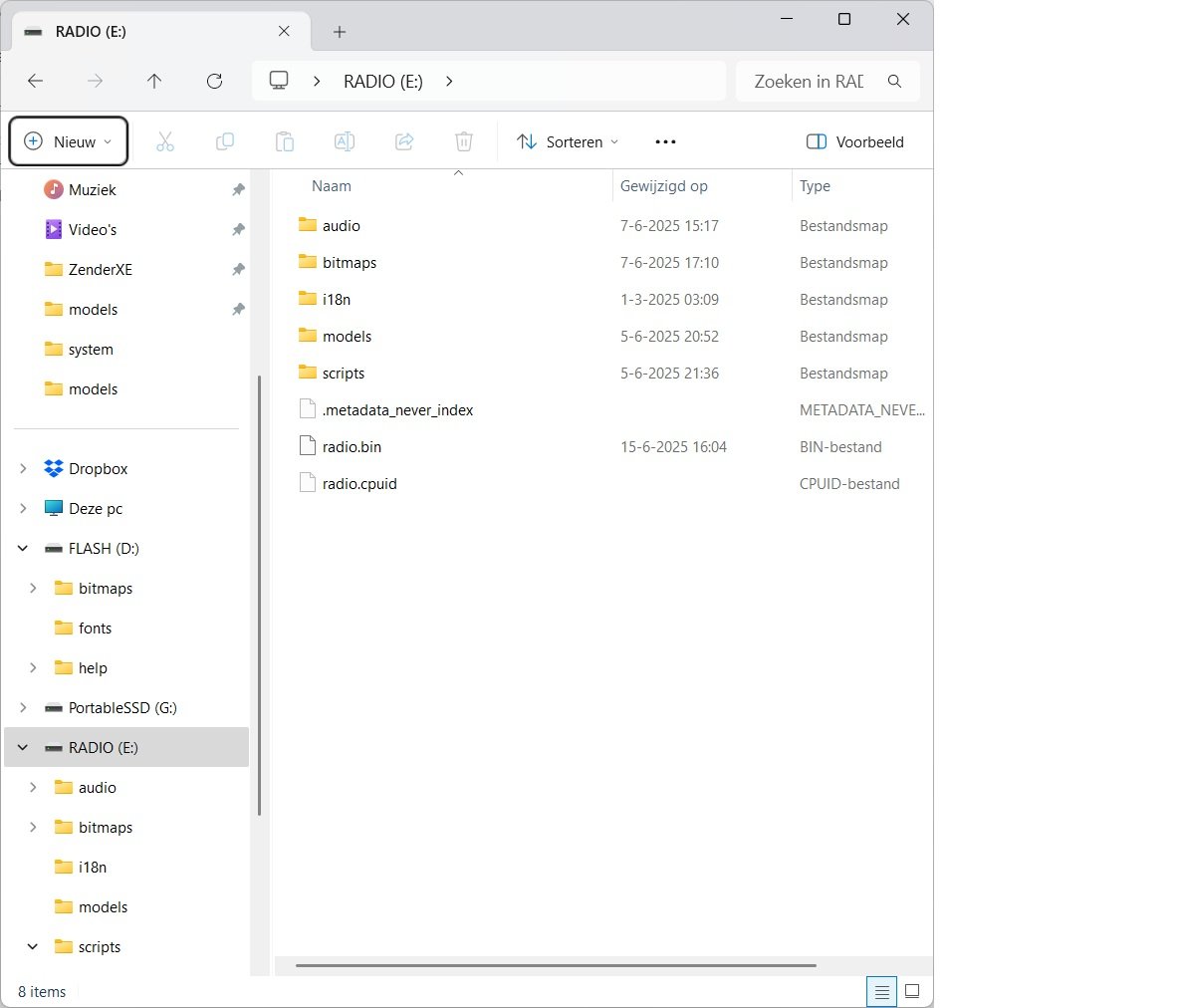Click RADIO (E:) in address breadcrumb
Image resolution: width=1183 pixels, height=1008 pixels.
(x=383, y=82)
